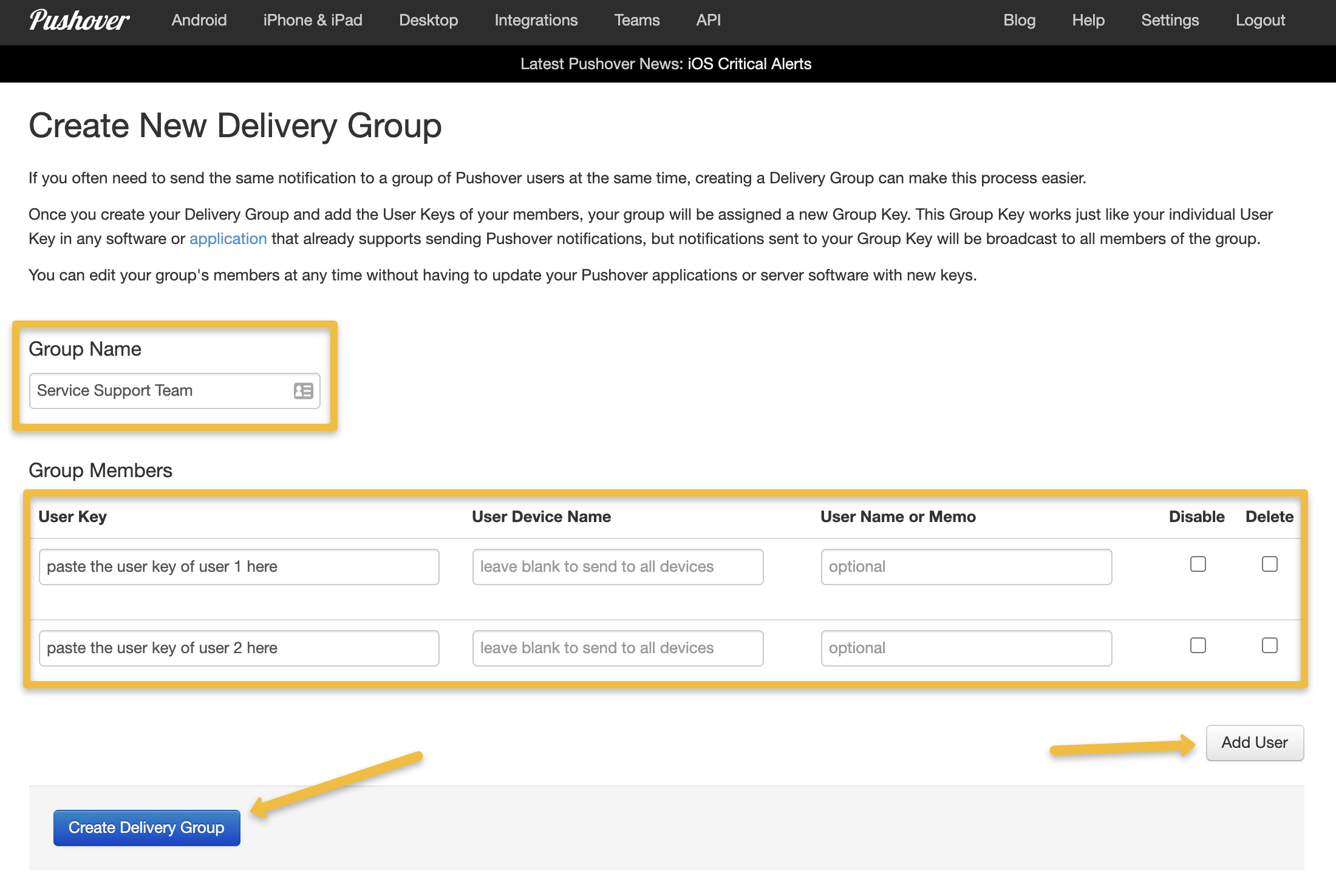1336x896 pixels.
Task: Check Disable box for user 2 row
Action: point(1198,645)
